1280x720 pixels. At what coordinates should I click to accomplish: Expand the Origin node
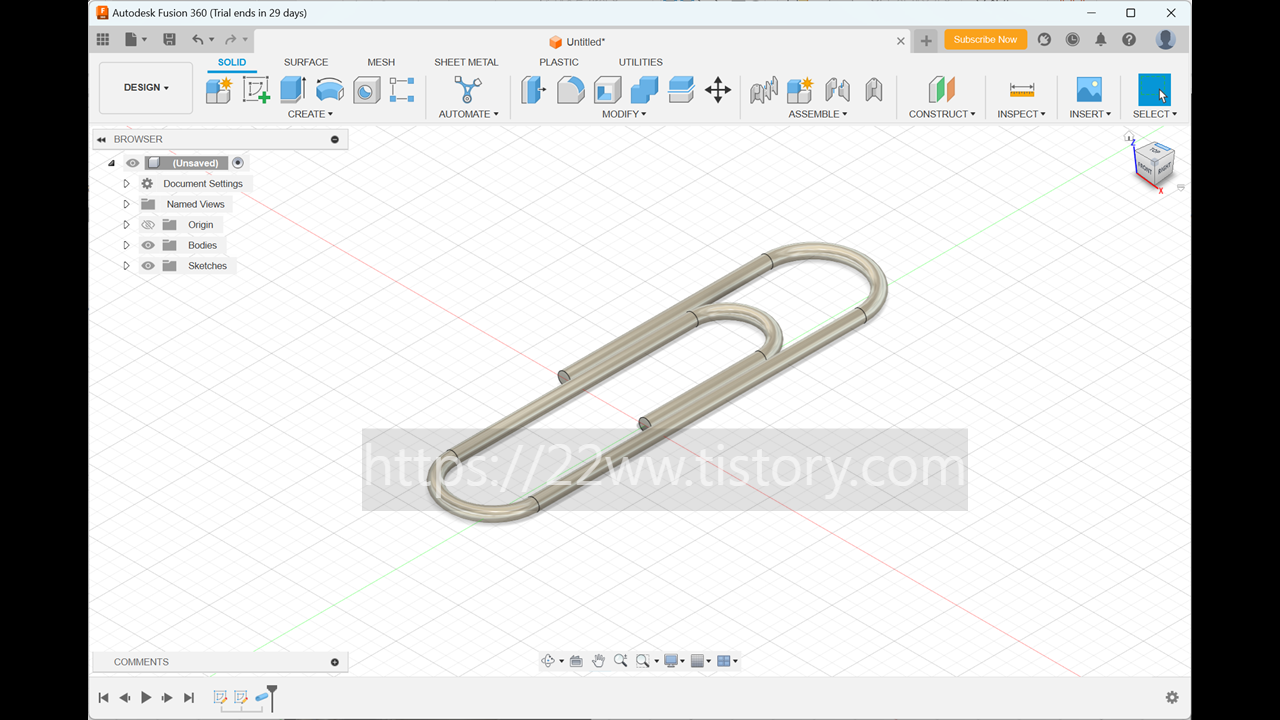click(126, 225)
